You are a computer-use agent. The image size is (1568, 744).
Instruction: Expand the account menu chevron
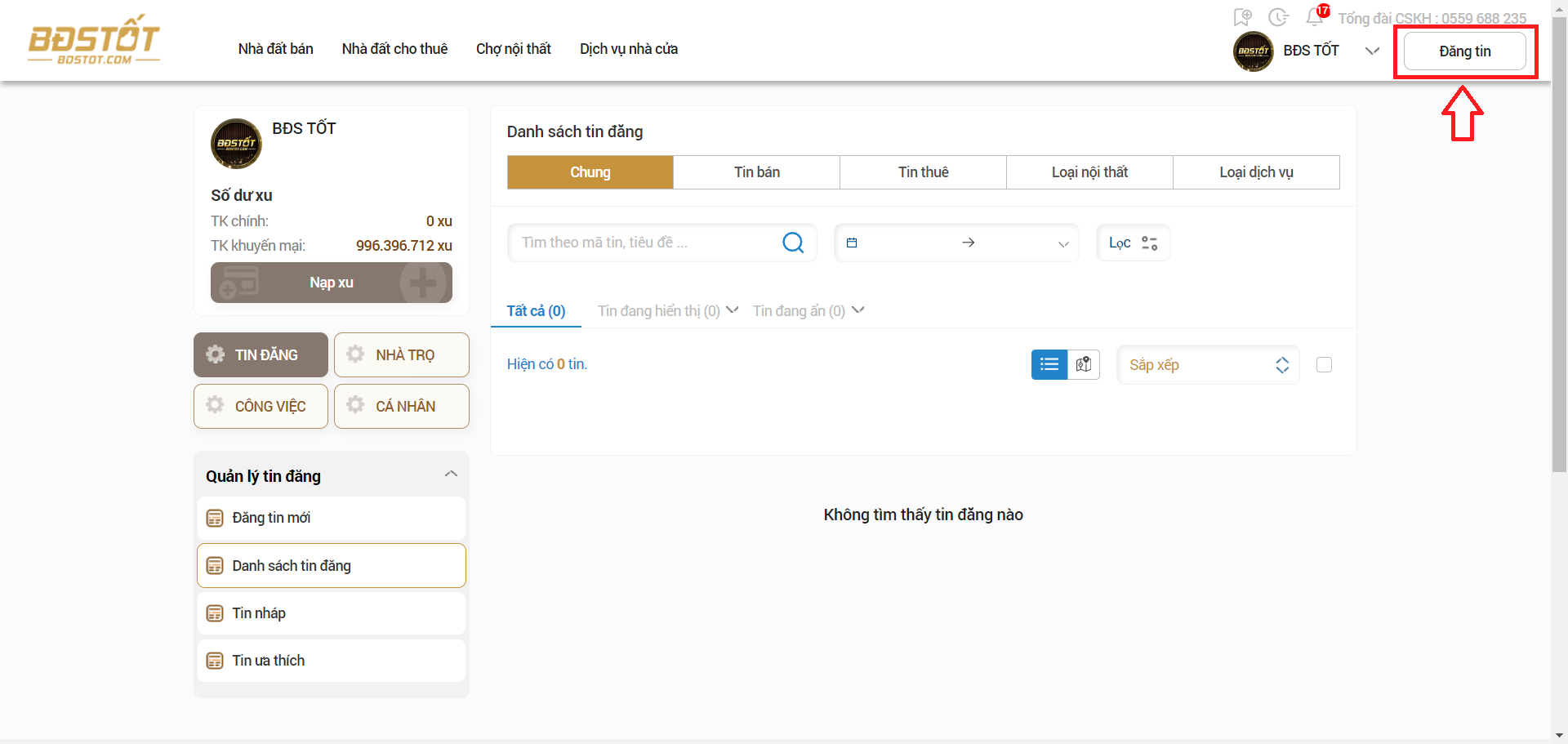(1372, 51)
